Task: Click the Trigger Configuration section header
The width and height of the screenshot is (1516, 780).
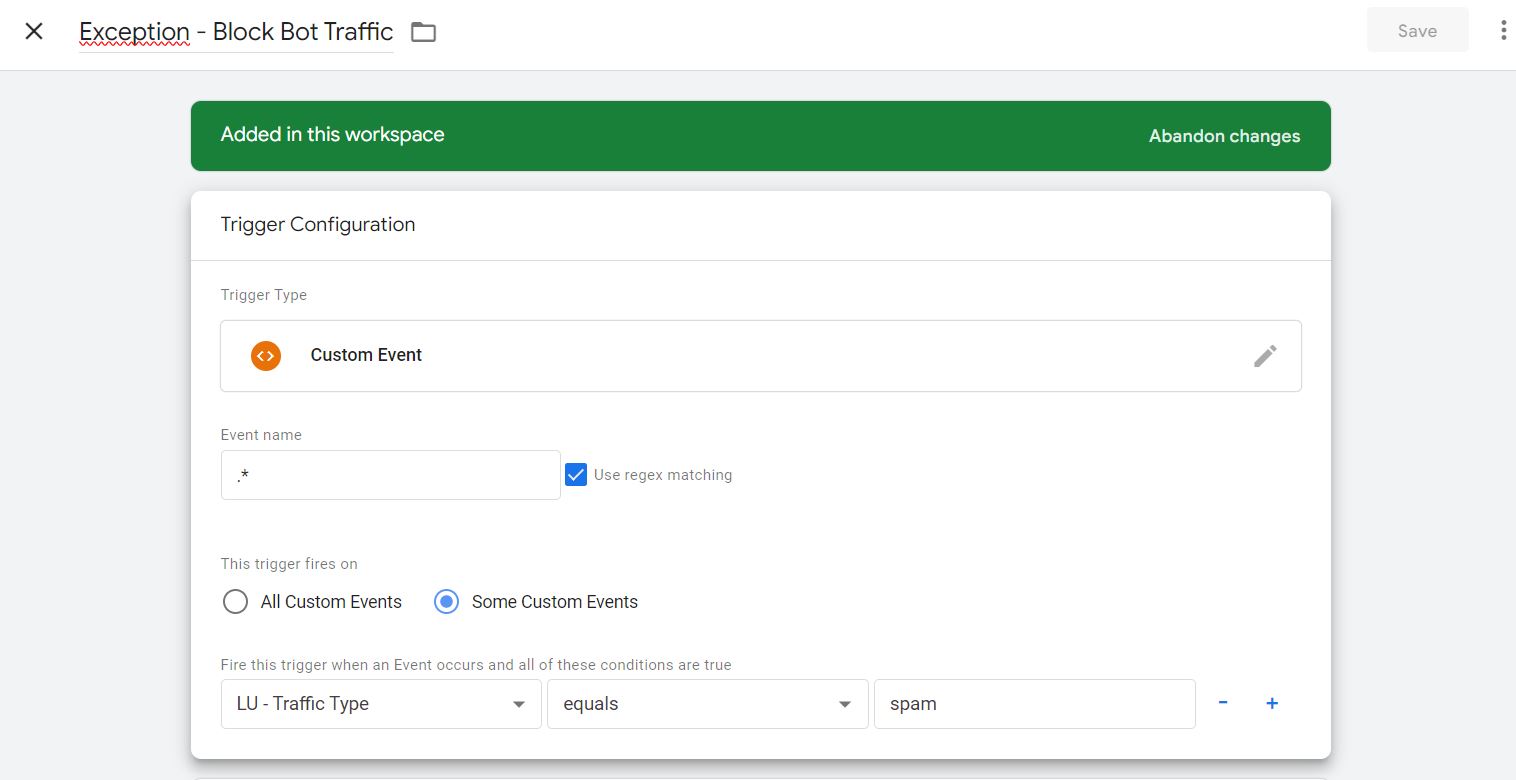Action: [x=318, y=225]
